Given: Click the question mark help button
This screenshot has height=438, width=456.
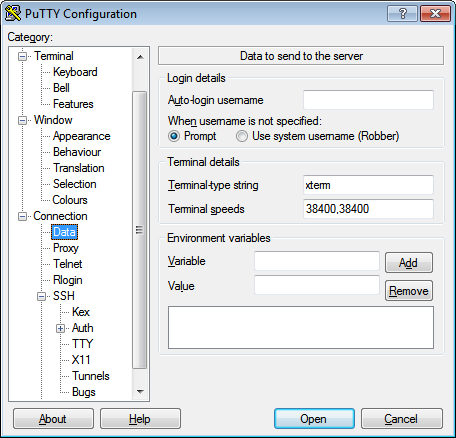Looking at the screenshot, I should click(x=402, y=14).
